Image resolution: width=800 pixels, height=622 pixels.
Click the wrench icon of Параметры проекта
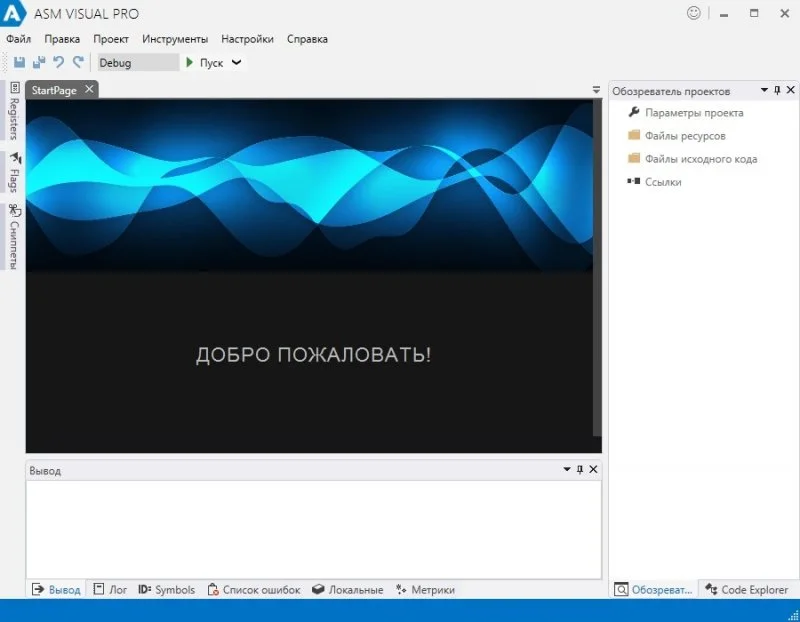[x=634, y=112]
